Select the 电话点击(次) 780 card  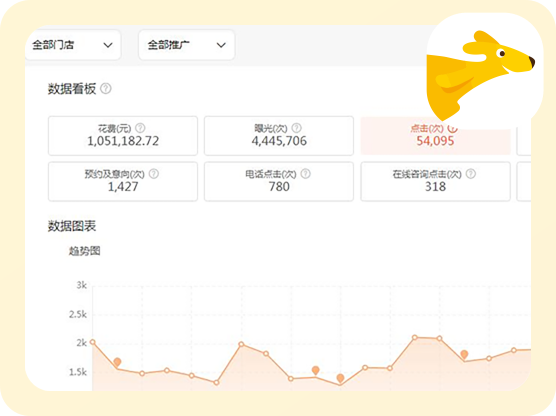pos(279,181)
